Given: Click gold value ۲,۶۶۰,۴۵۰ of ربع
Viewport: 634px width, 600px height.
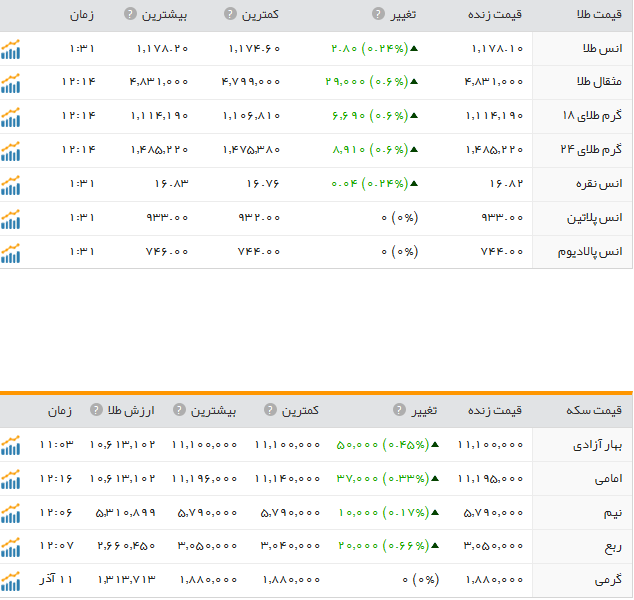Looking at the screenshot, I should 127,546.
